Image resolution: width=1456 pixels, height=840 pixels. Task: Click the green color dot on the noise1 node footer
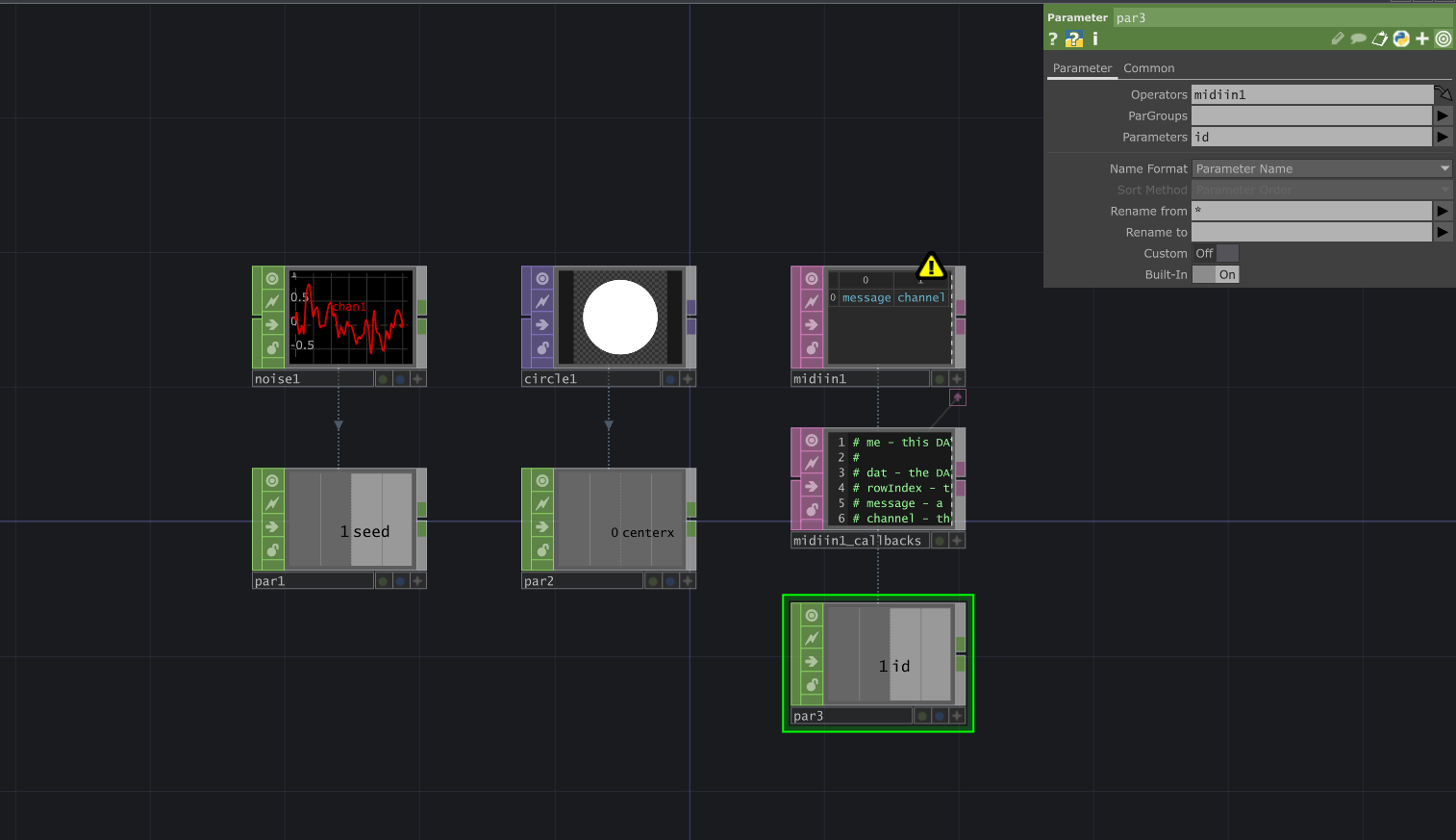click(x=383, y=378)
